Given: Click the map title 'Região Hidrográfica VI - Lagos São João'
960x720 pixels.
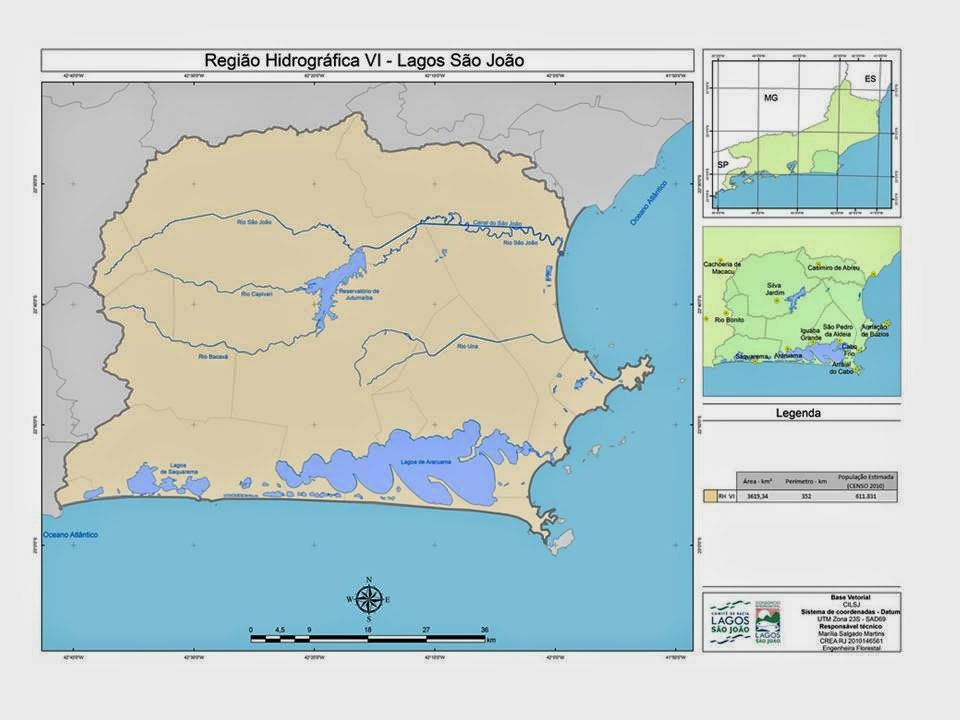Looking at the screenshot, I should (364, 61).
